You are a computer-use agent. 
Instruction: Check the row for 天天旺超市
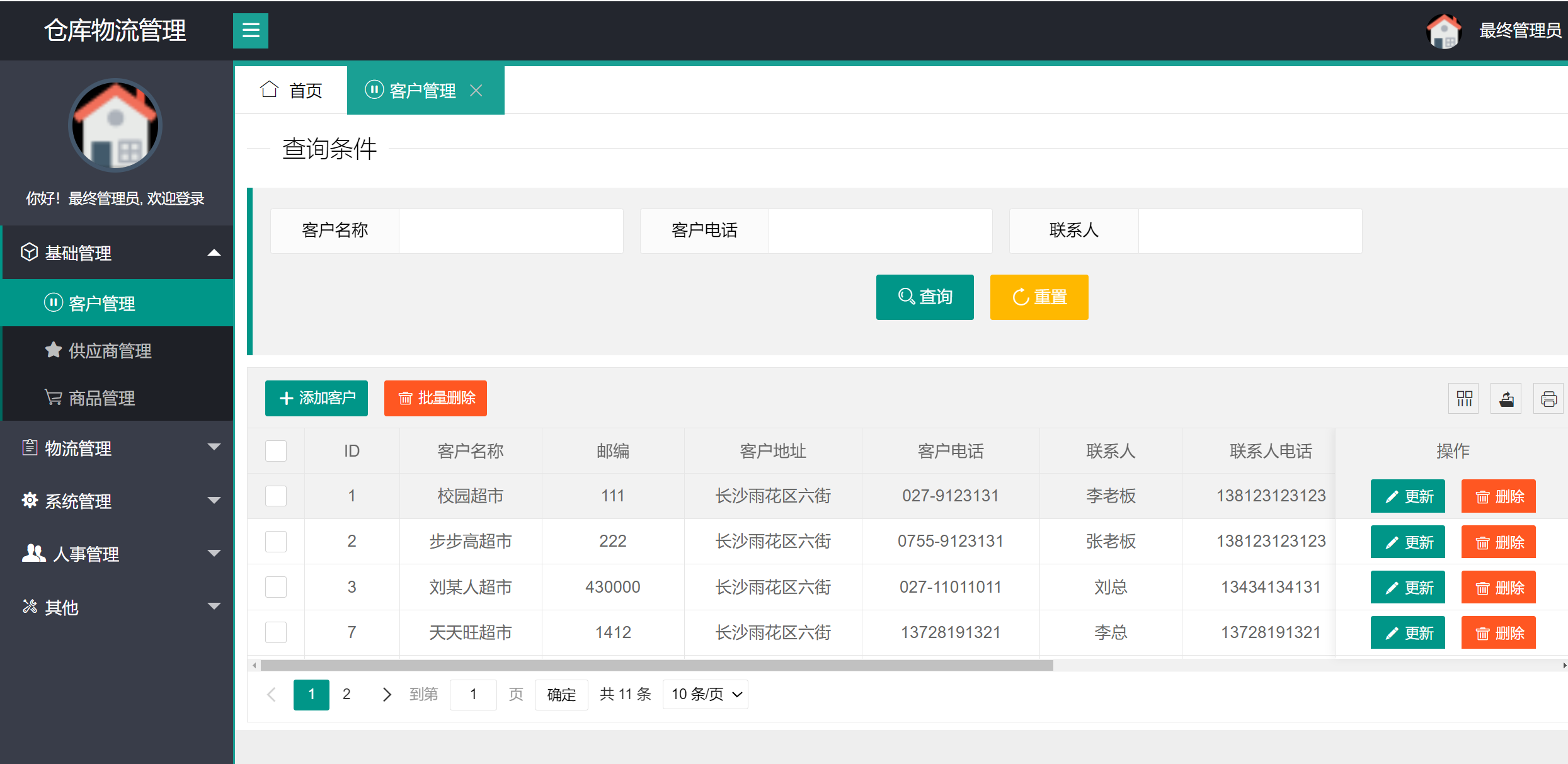coord(276,632)
